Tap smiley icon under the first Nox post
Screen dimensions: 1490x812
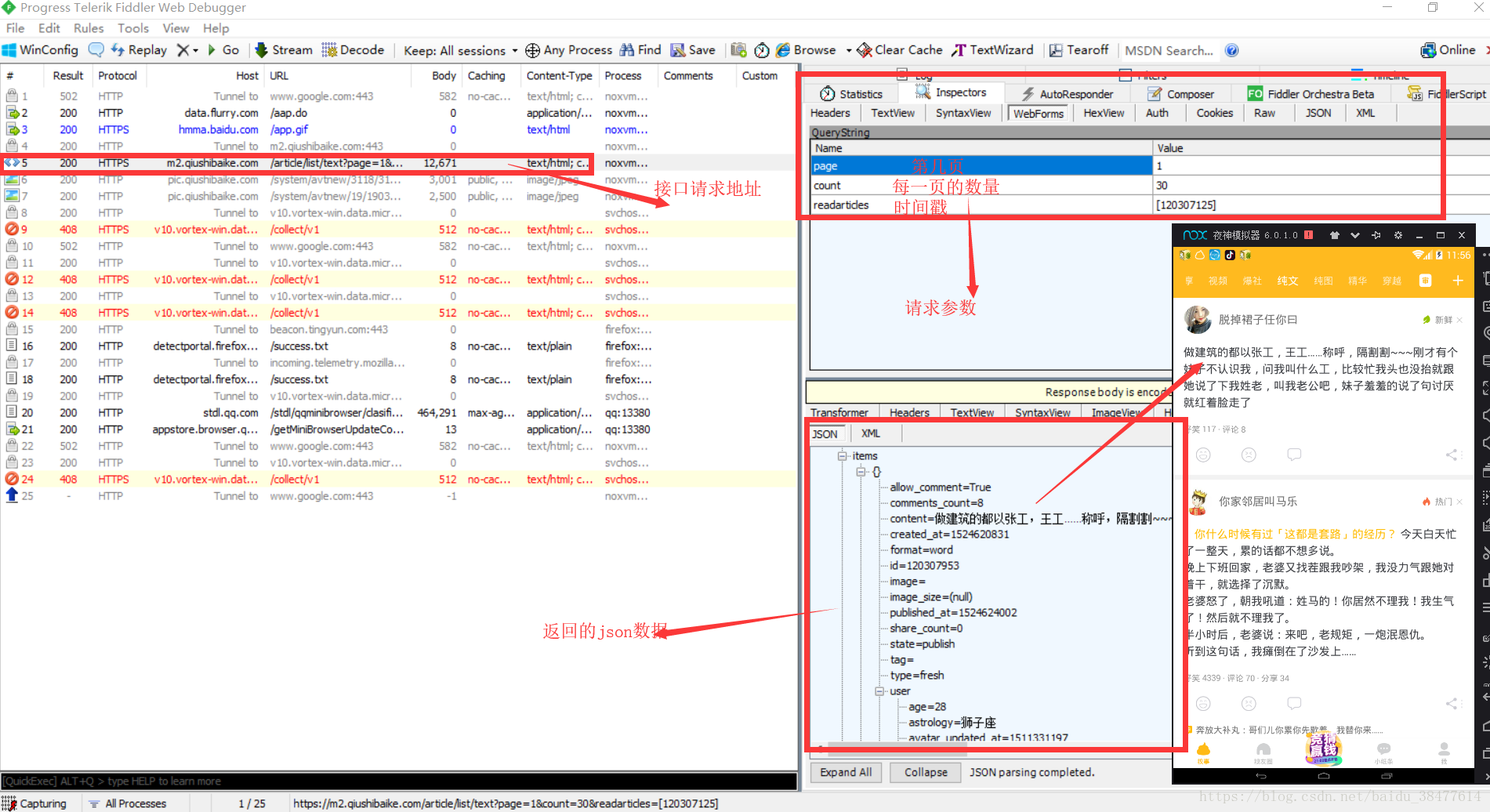point(1204,455)
